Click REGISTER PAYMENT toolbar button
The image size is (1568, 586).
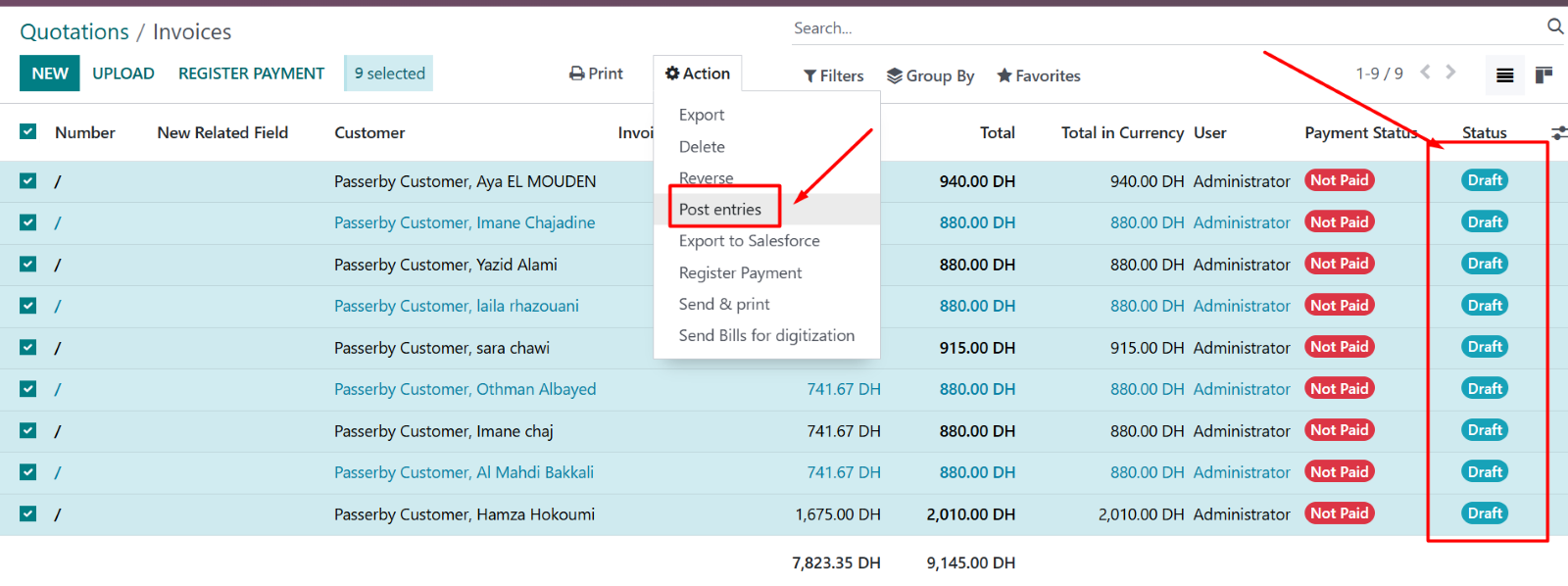click(251, 73)
